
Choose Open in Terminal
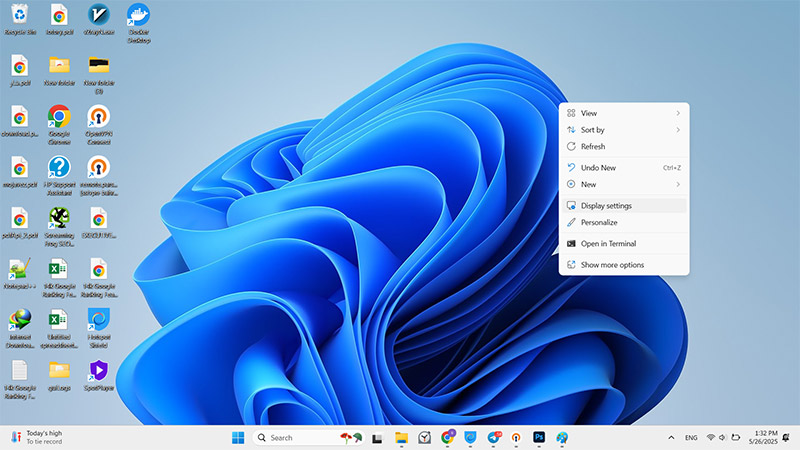pyautogui.click(x=624, y=244)
